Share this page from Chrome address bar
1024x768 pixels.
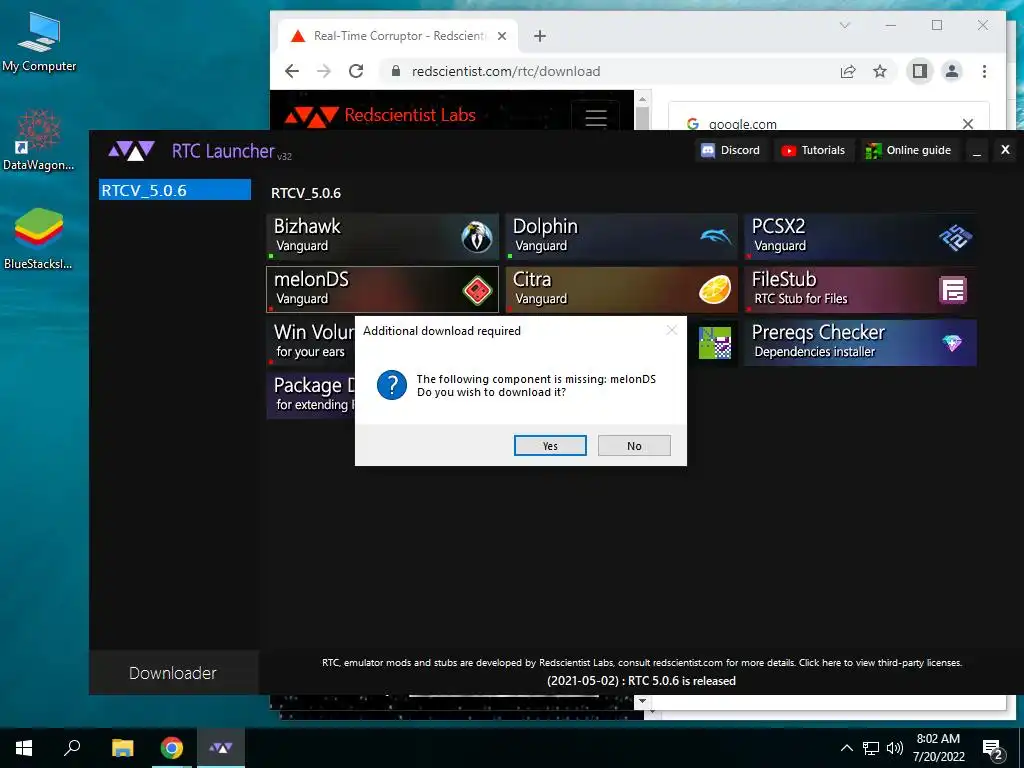(848, 71)
